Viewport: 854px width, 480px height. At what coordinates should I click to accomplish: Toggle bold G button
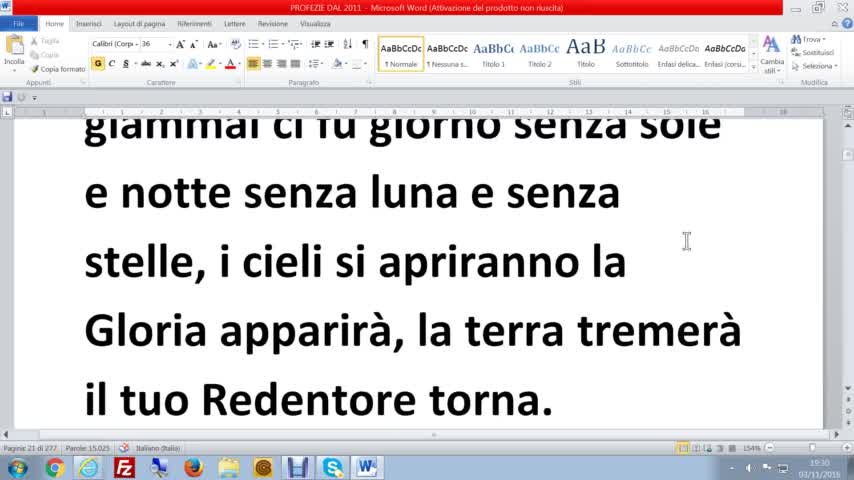[98, 64]
